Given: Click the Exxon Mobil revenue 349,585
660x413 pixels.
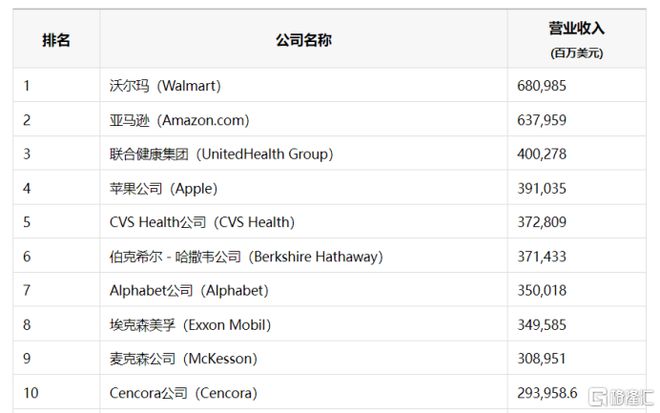Looking at the screenshot, I should click(x=543, y=324).
